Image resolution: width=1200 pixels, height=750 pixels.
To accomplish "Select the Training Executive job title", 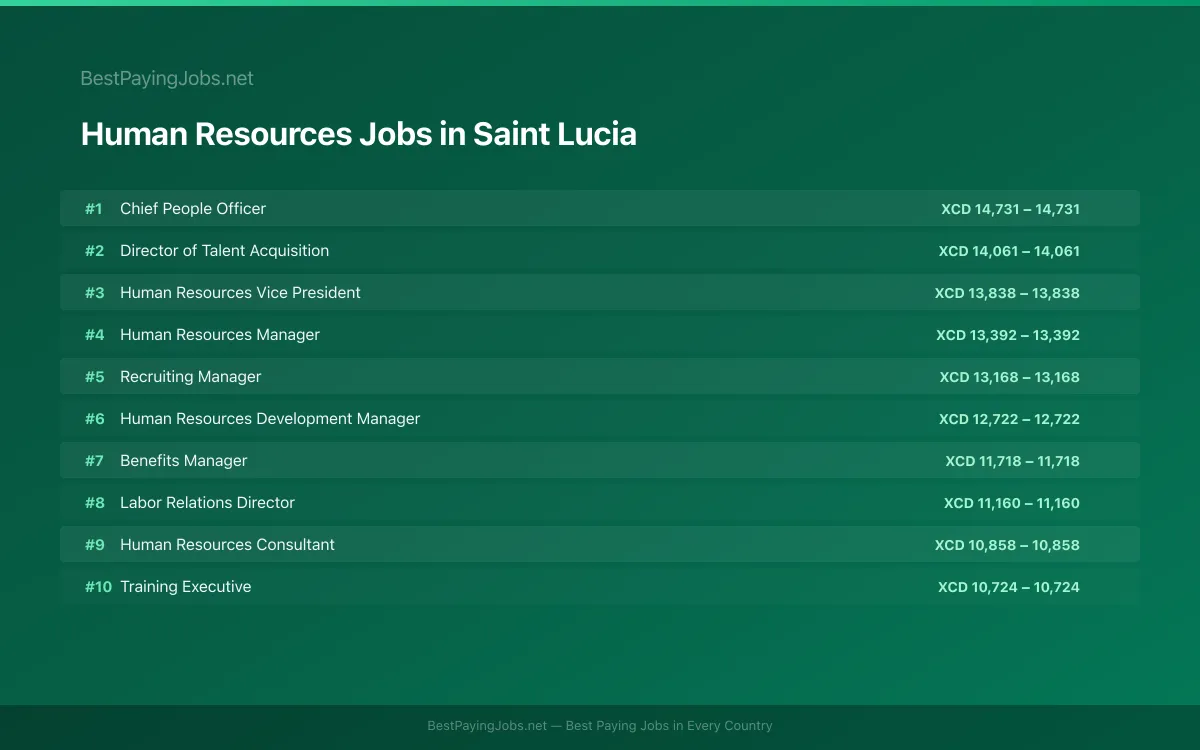I will 185,586.
